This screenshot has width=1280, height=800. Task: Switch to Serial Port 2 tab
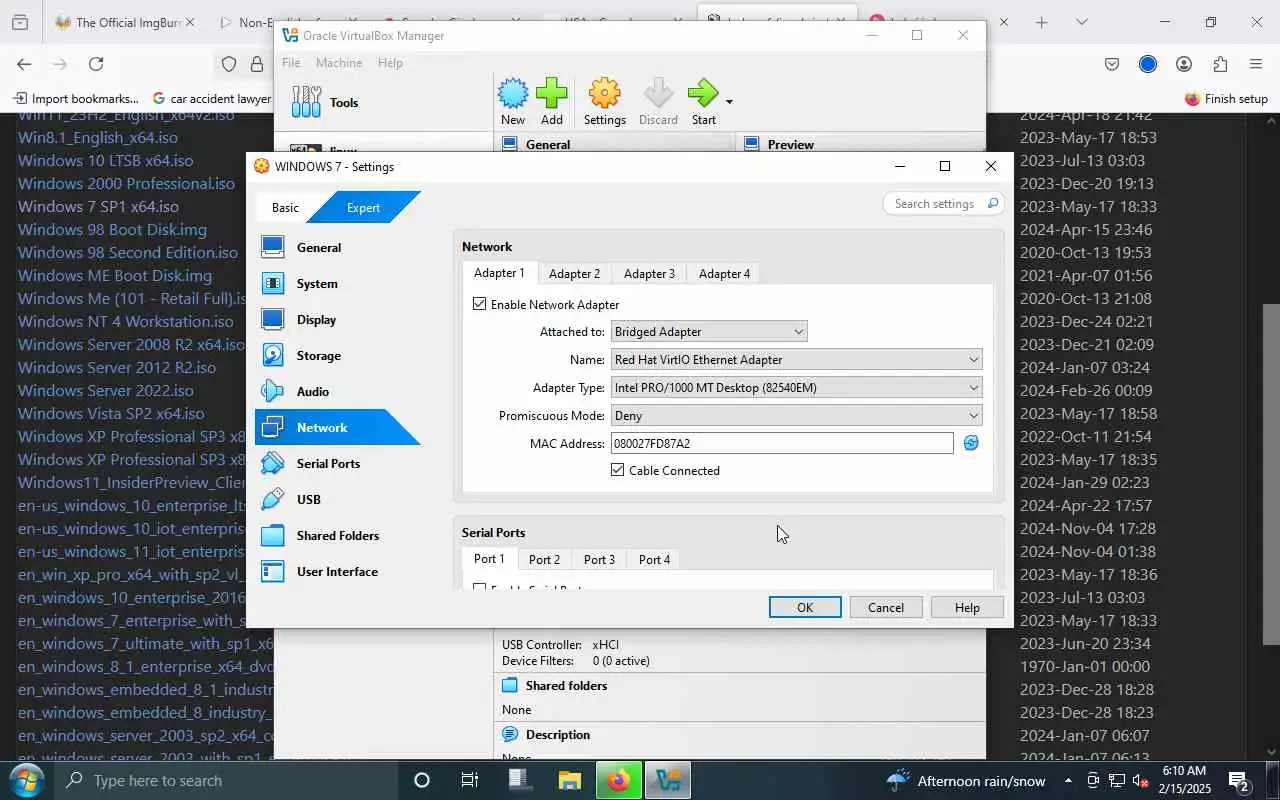coord(544,560)
